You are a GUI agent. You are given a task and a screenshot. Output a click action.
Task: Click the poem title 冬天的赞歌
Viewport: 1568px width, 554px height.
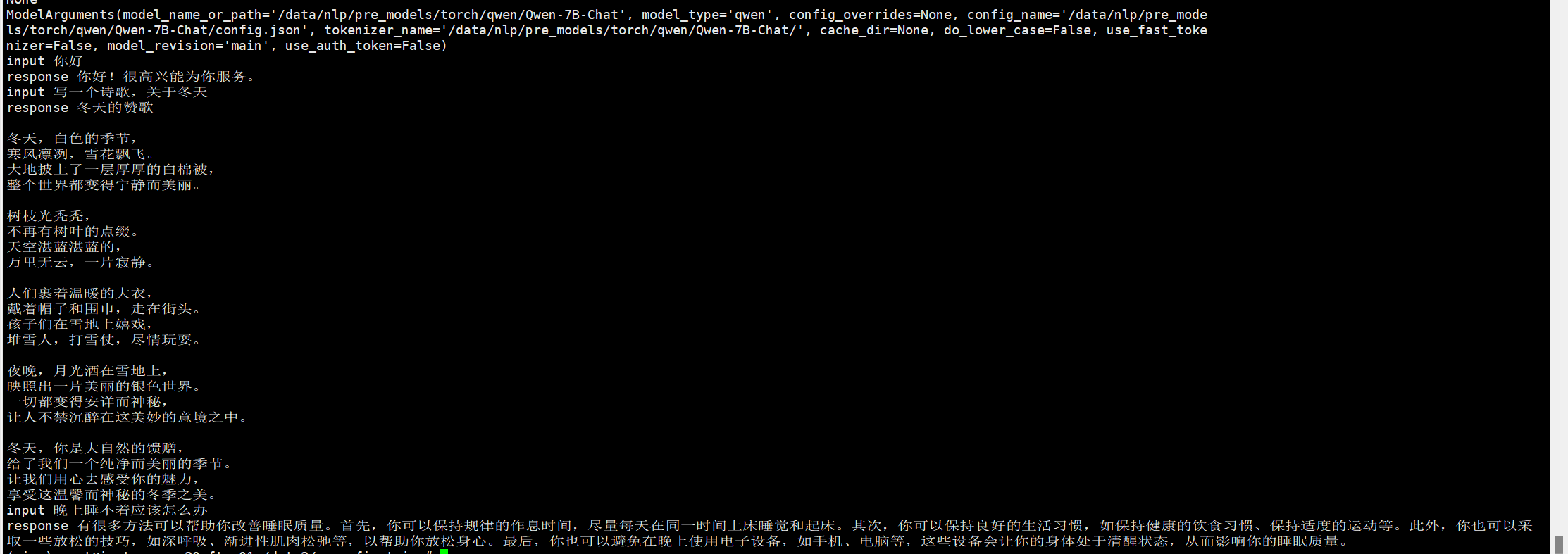coord(115,108)
